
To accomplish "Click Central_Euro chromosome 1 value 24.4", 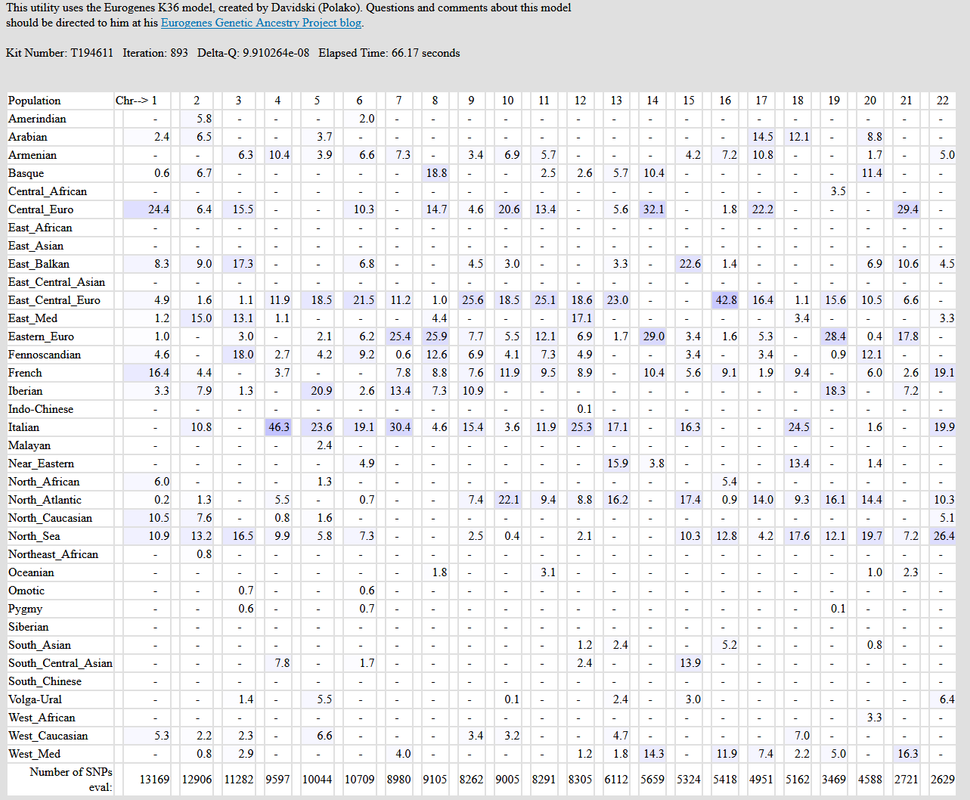I will pyautogui.click(x=158, y=210).
